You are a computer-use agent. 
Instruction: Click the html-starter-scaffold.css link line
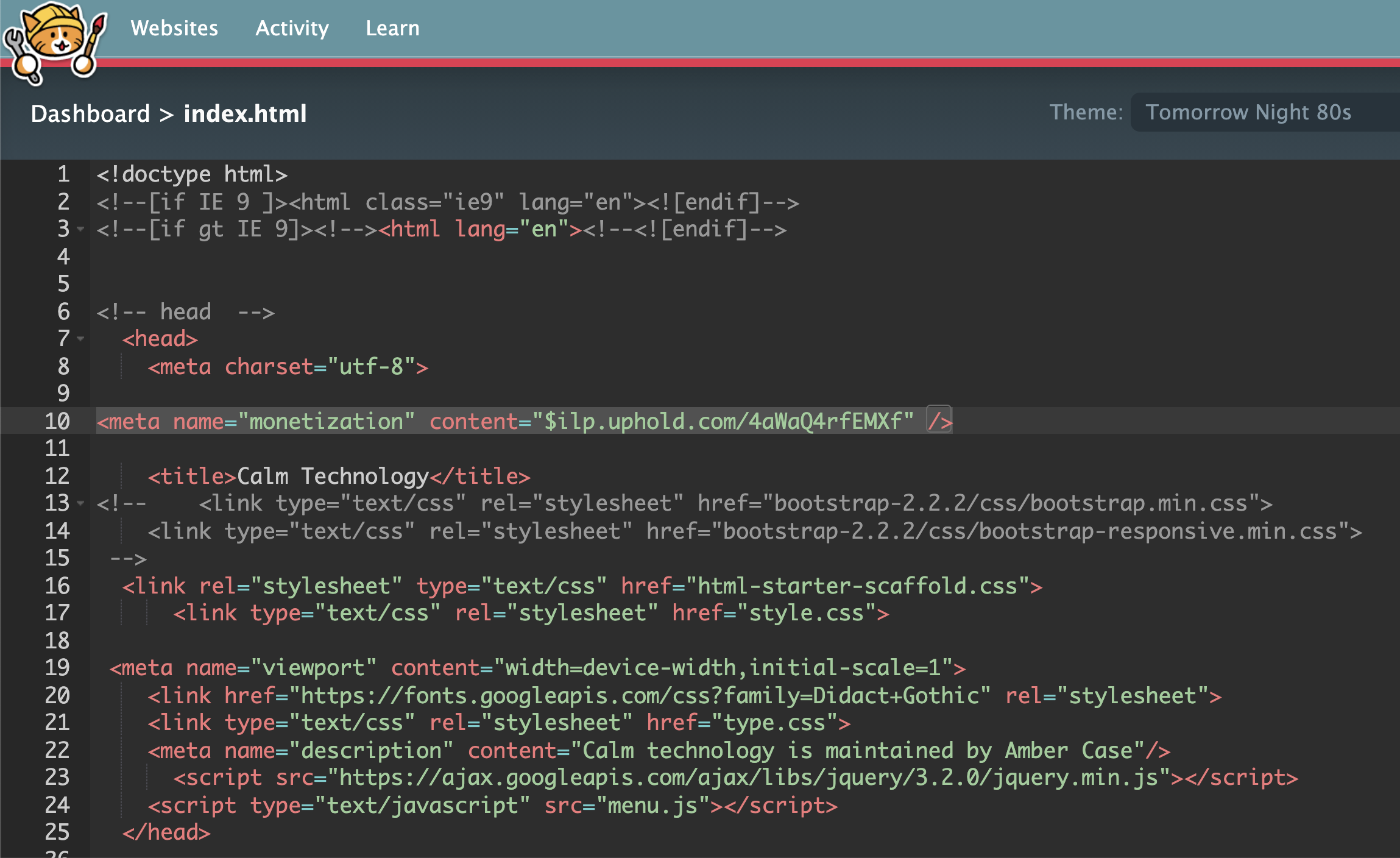(x=582, y=586)
